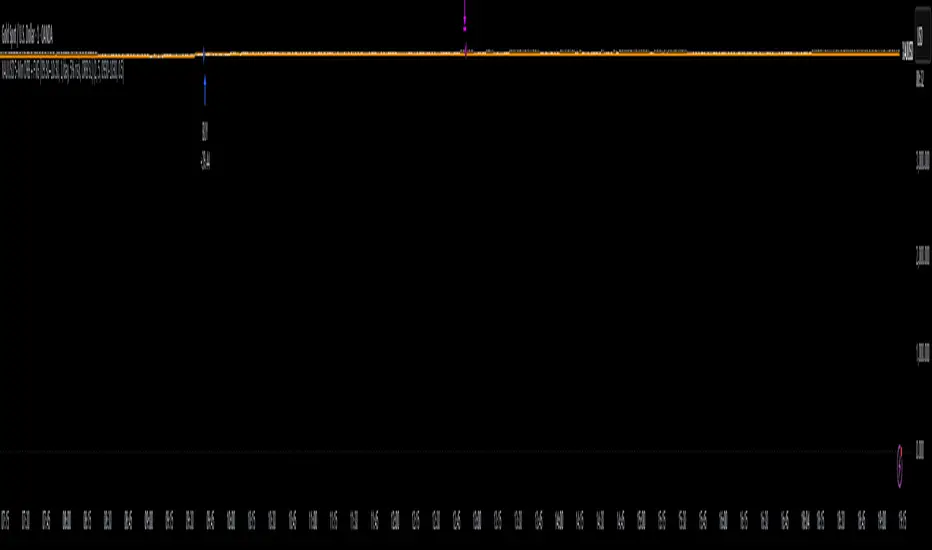Click the current price label at the end of the orange line

(908, 51)
